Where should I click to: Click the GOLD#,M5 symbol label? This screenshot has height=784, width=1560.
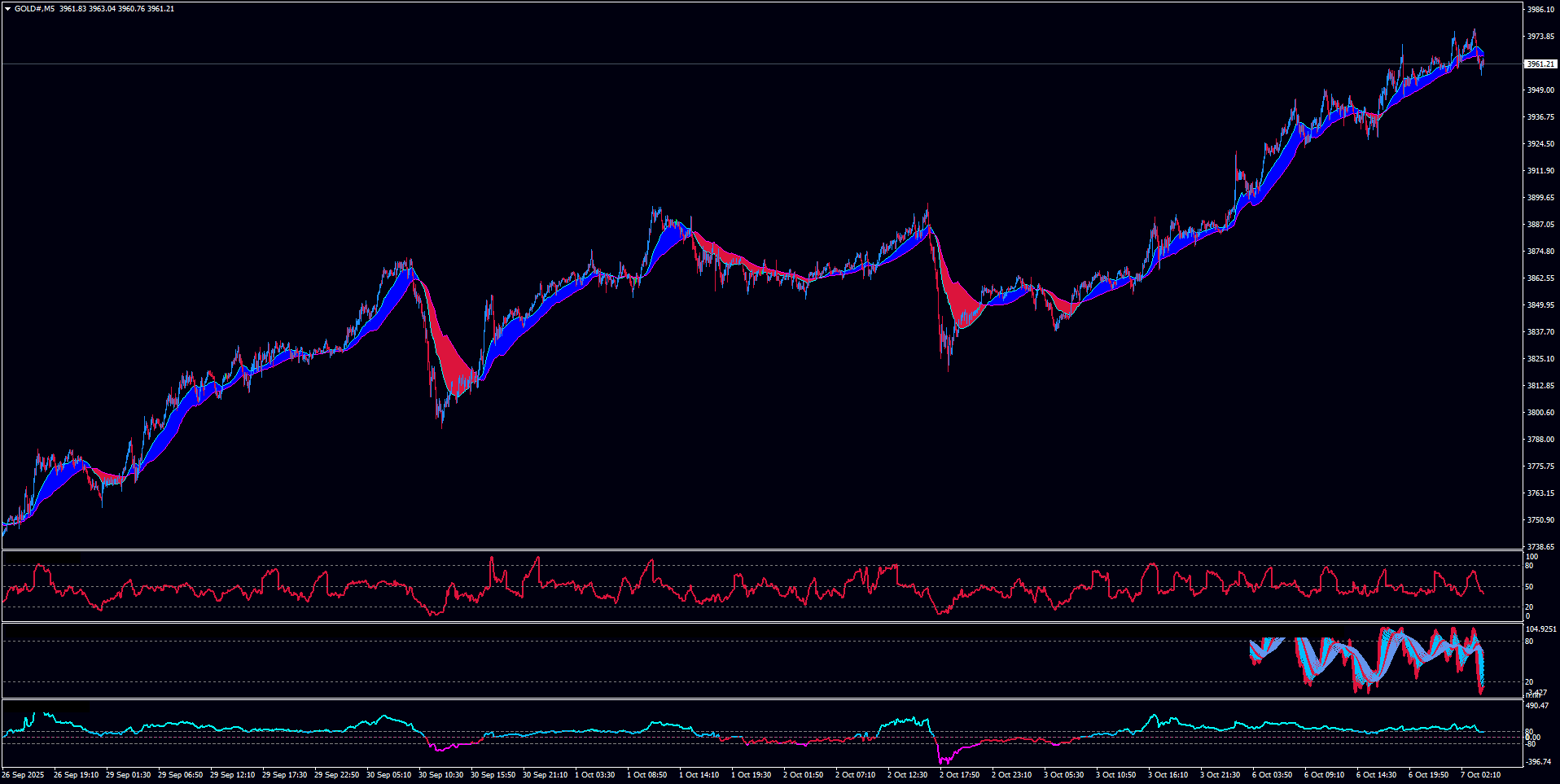[35, 9]
